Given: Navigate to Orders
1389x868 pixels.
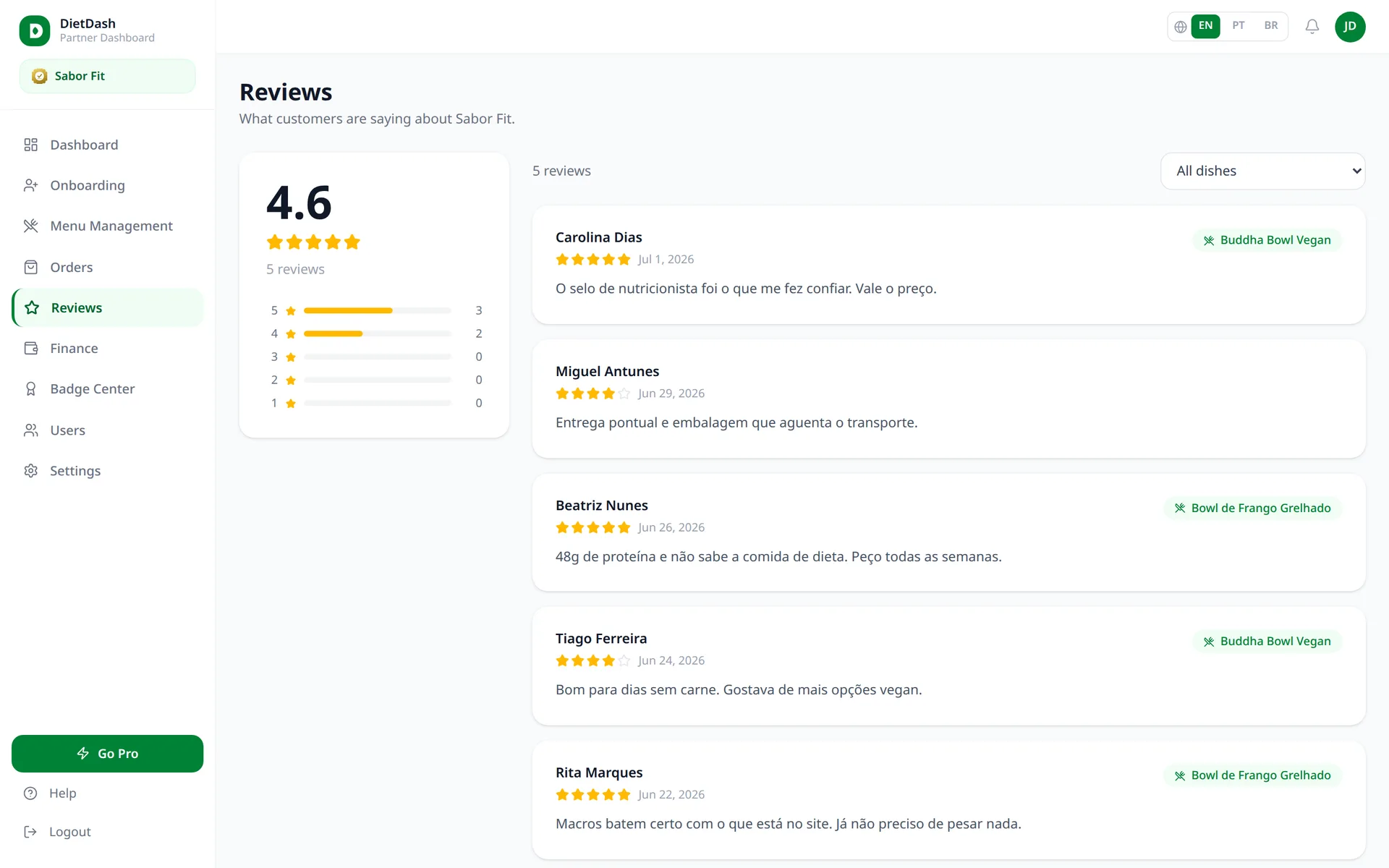Looking at the screenshot, I should [108, 267].
